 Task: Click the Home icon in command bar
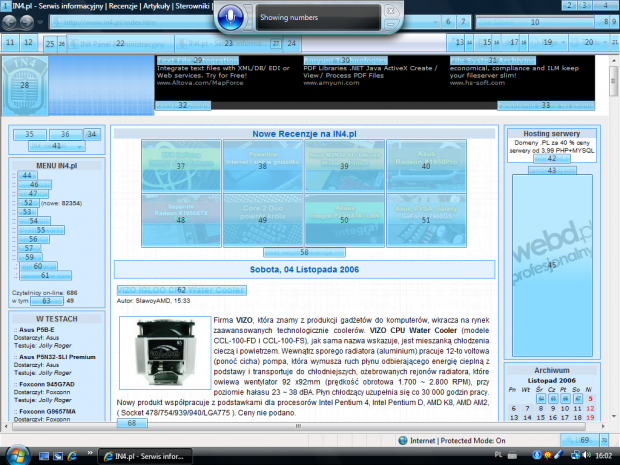coord(459,44)
